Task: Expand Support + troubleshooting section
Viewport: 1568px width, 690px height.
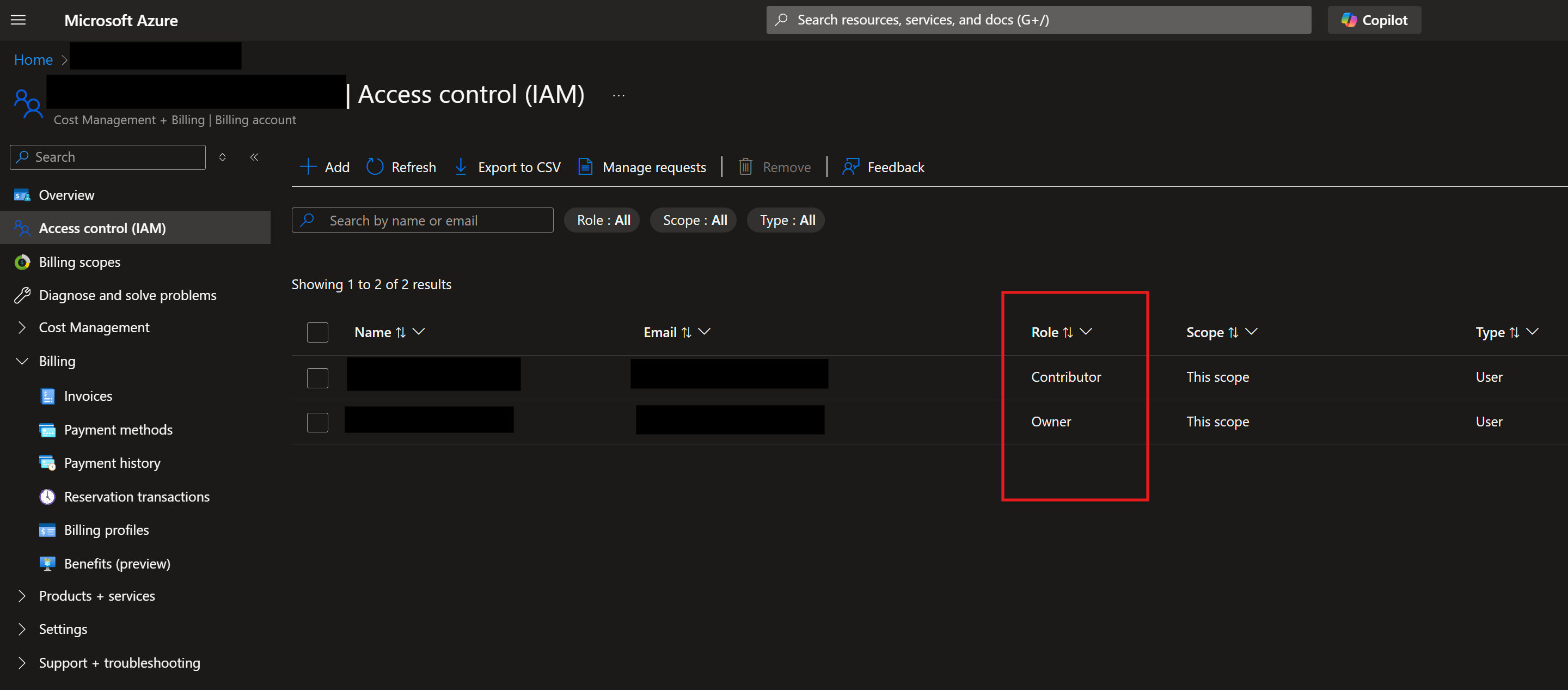Action: pyautogui.click(x=22, y=663)
